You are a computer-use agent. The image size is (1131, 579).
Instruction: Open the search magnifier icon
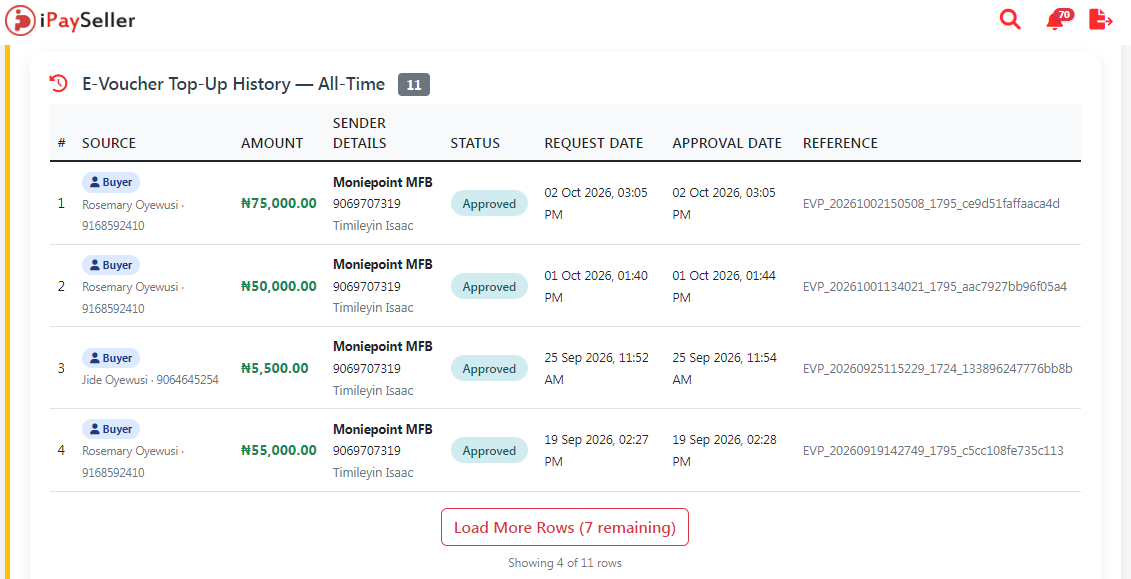1011,19
